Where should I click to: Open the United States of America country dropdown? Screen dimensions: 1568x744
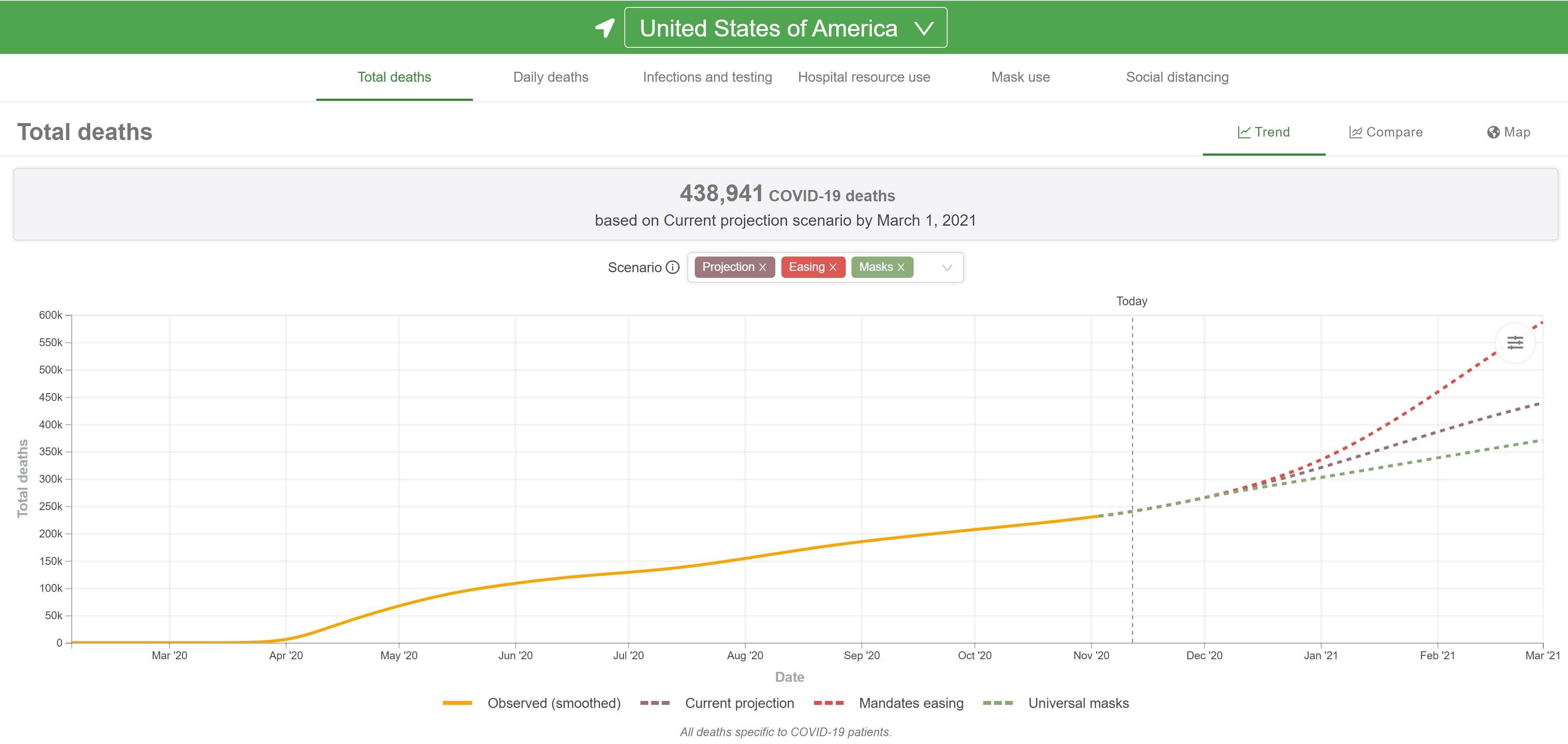785,28
